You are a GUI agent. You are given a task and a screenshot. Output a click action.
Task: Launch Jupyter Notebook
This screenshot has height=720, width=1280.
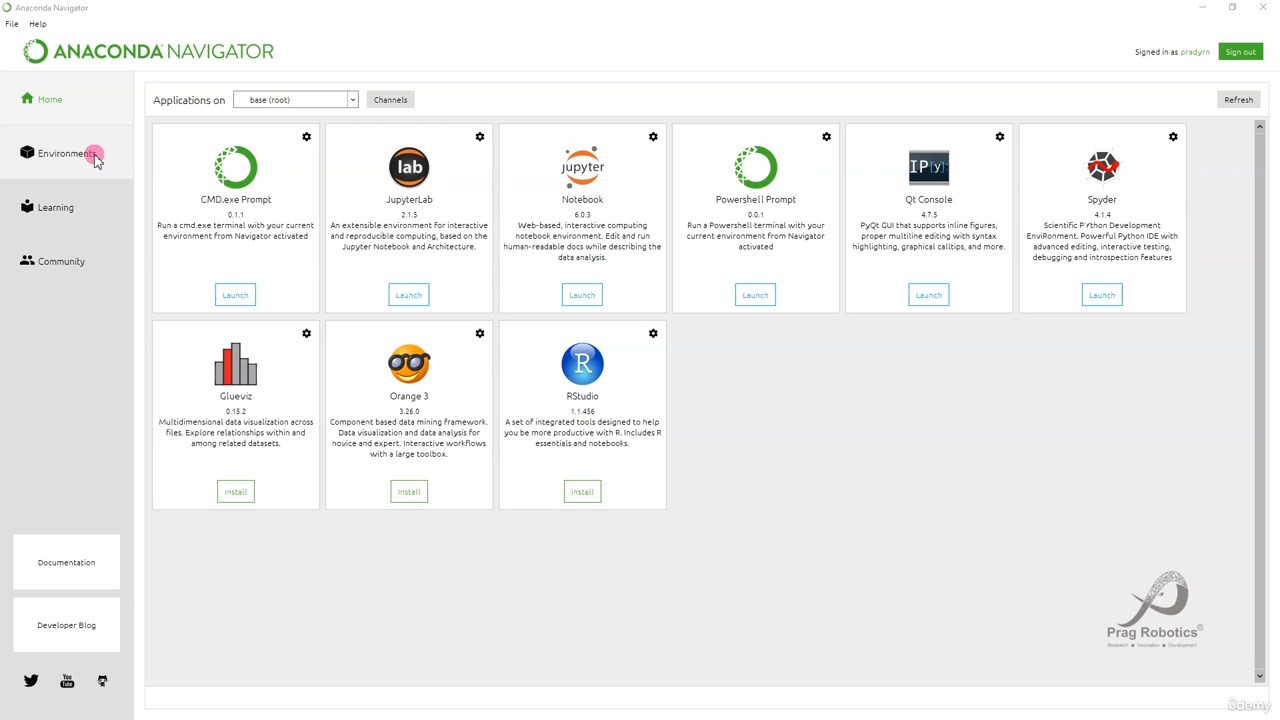[582, 295]
